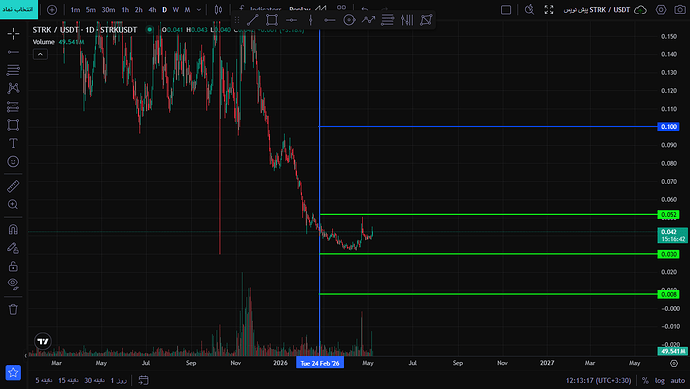Open the go to date calendar icon

pyautogui.click(x=143, y=380)
